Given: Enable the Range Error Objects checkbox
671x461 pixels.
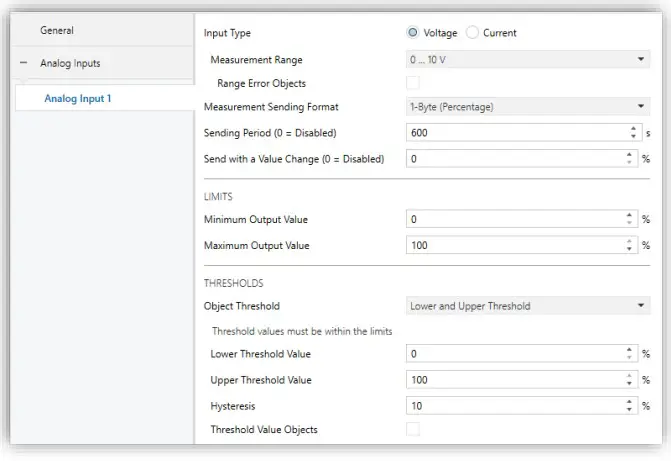Looking at the screenshot, I should point(413,83).
